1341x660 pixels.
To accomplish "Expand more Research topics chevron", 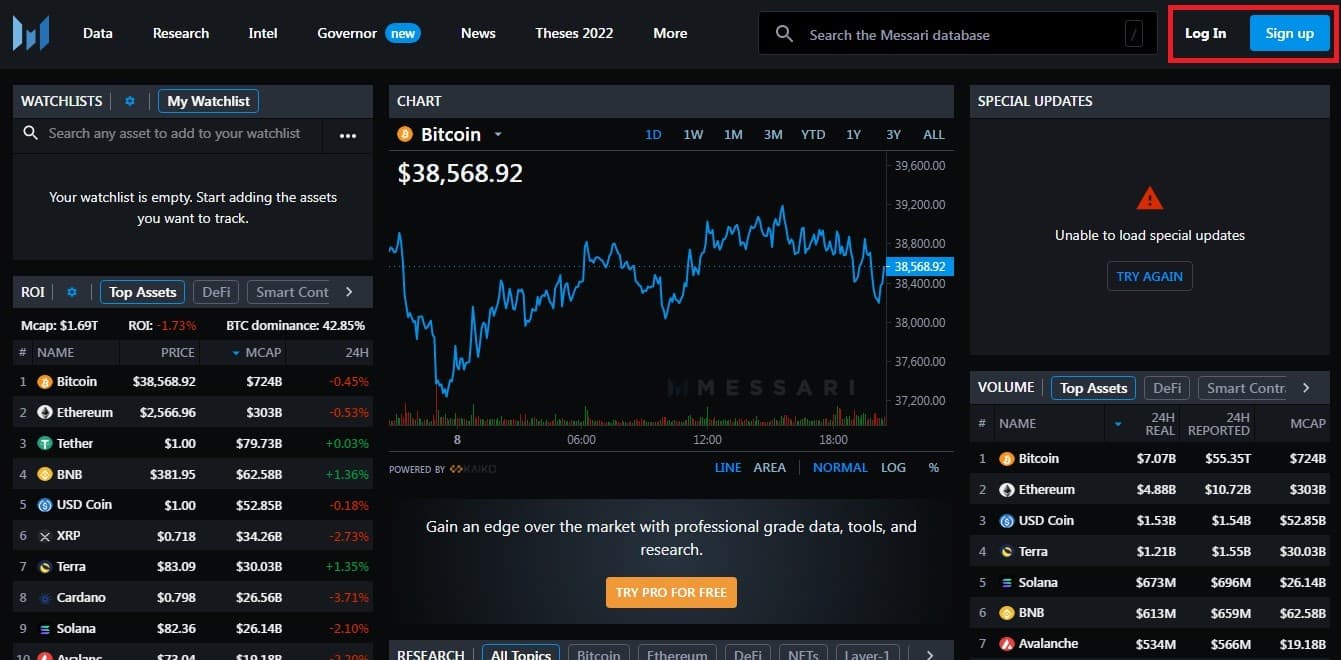I will point(930,655).
